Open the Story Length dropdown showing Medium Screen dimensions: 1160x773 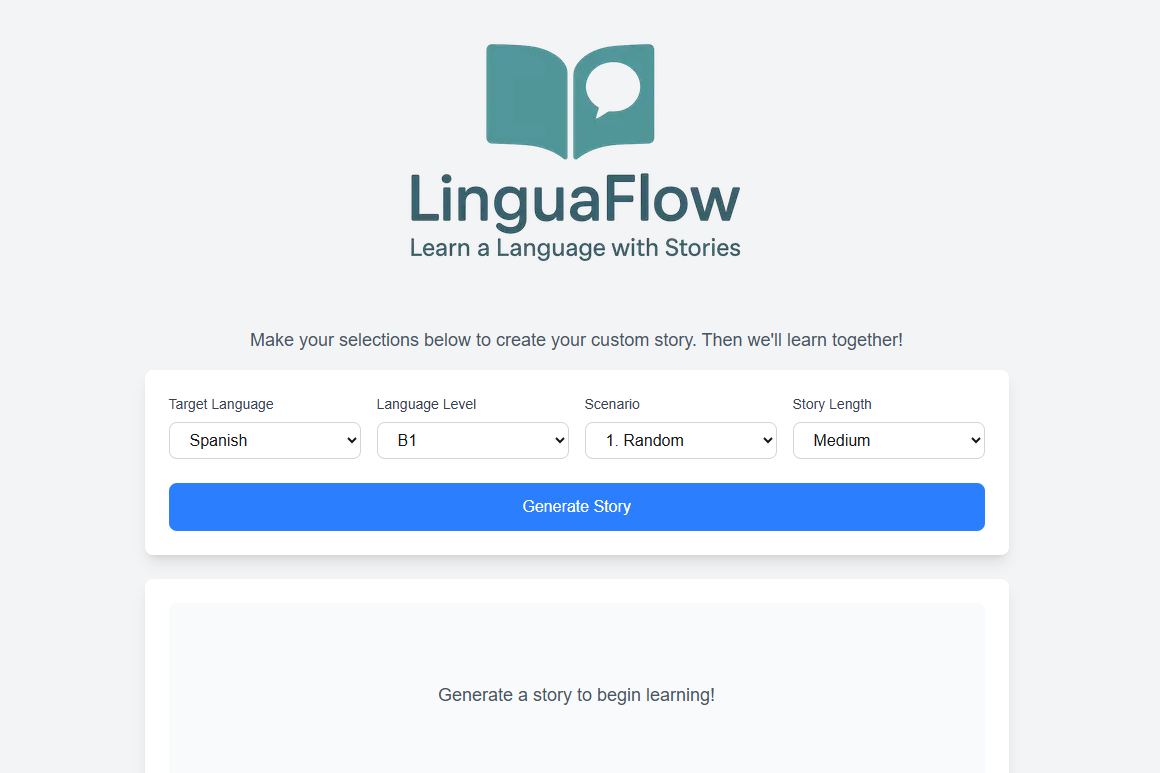tap(888, 440)
